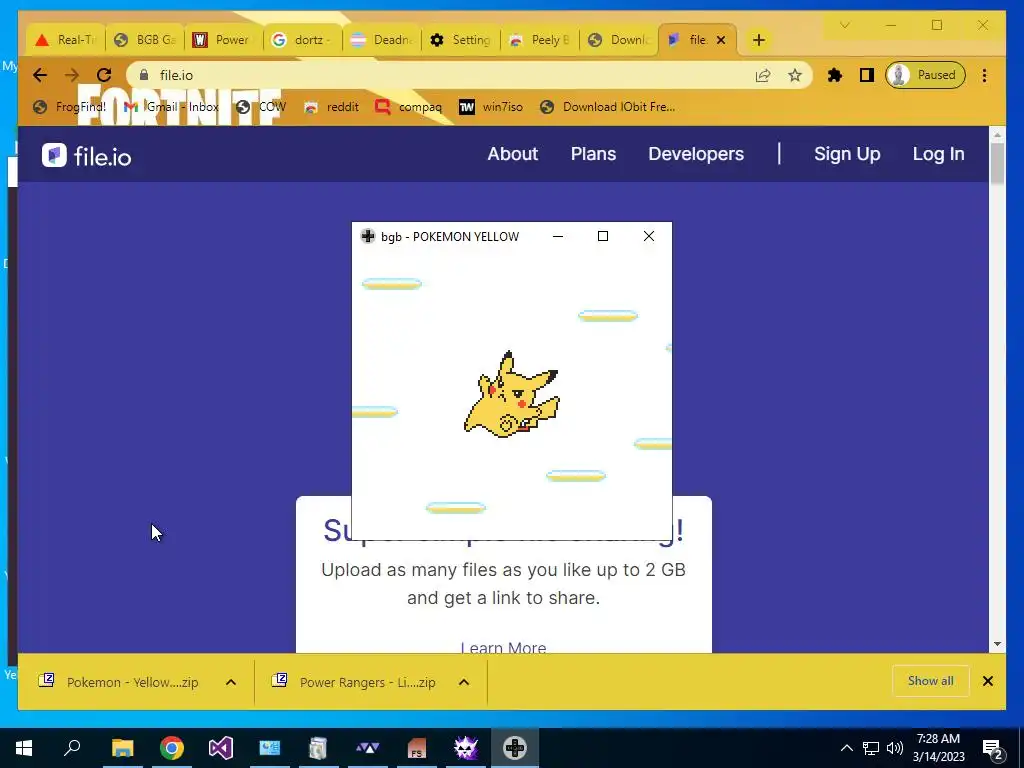1024x768 pixels.
Task: Switch to the dortz Google tab
Action: point(303,40)
